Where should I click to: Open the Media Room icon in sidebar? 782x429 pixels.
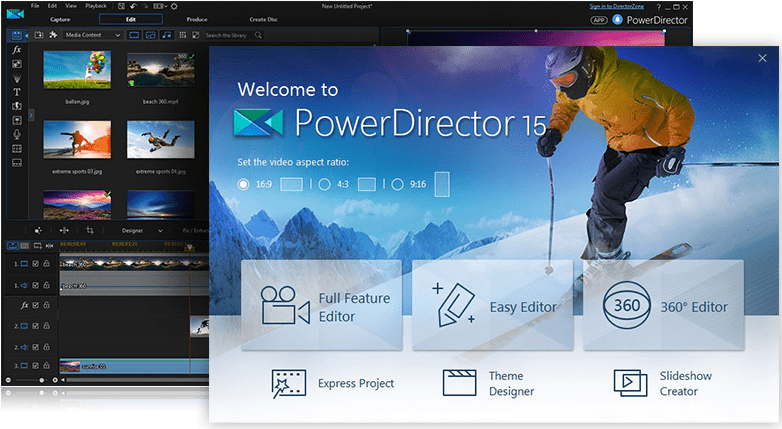[x=17, y=35]
